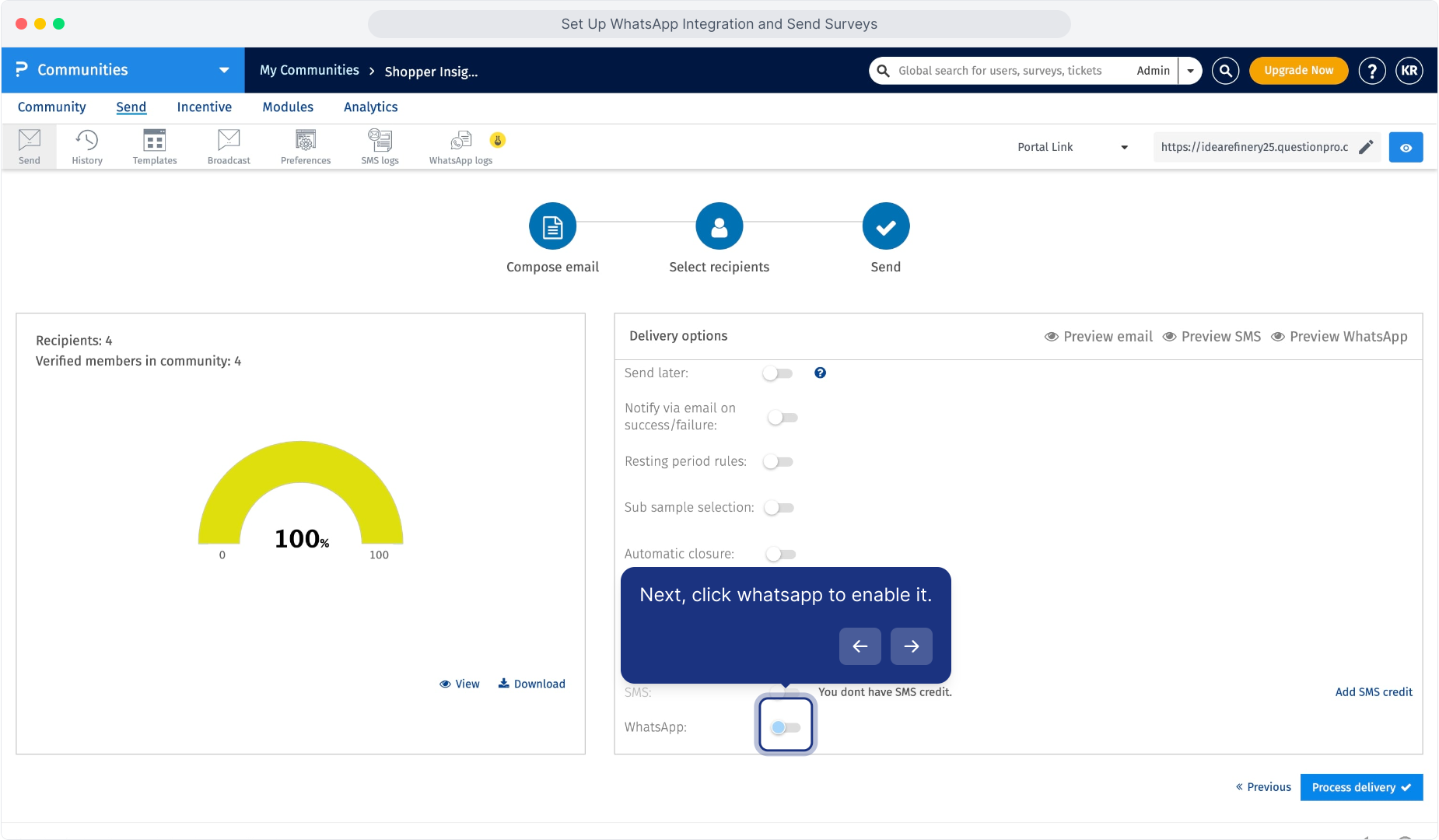
Task: Click the Send checkmark step icon
Action: tap(885, 226)
